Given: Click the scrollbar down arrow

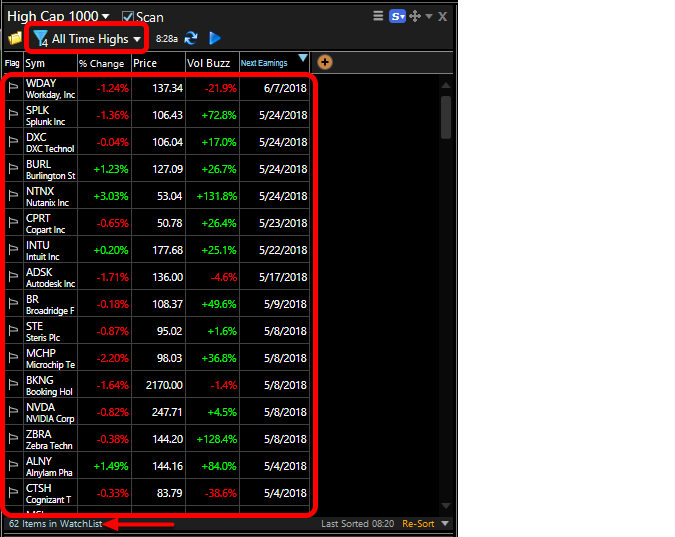Looking at the screenshot, I should (446, 506).
